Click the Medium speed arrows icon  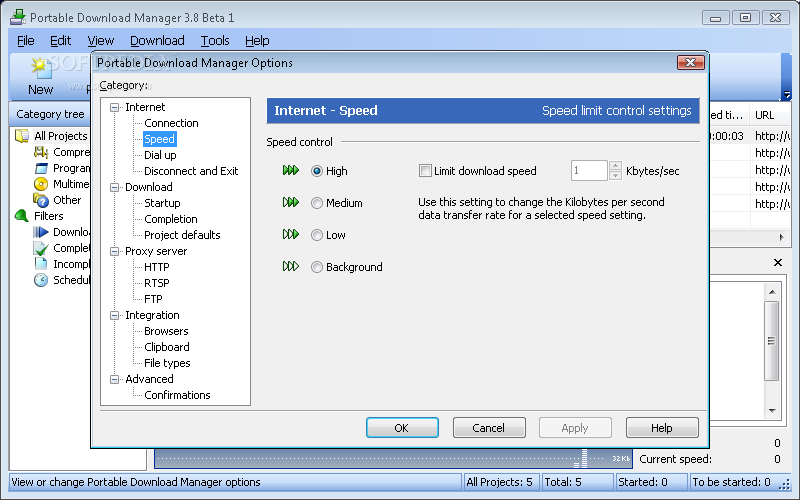(x=291, y=203)
